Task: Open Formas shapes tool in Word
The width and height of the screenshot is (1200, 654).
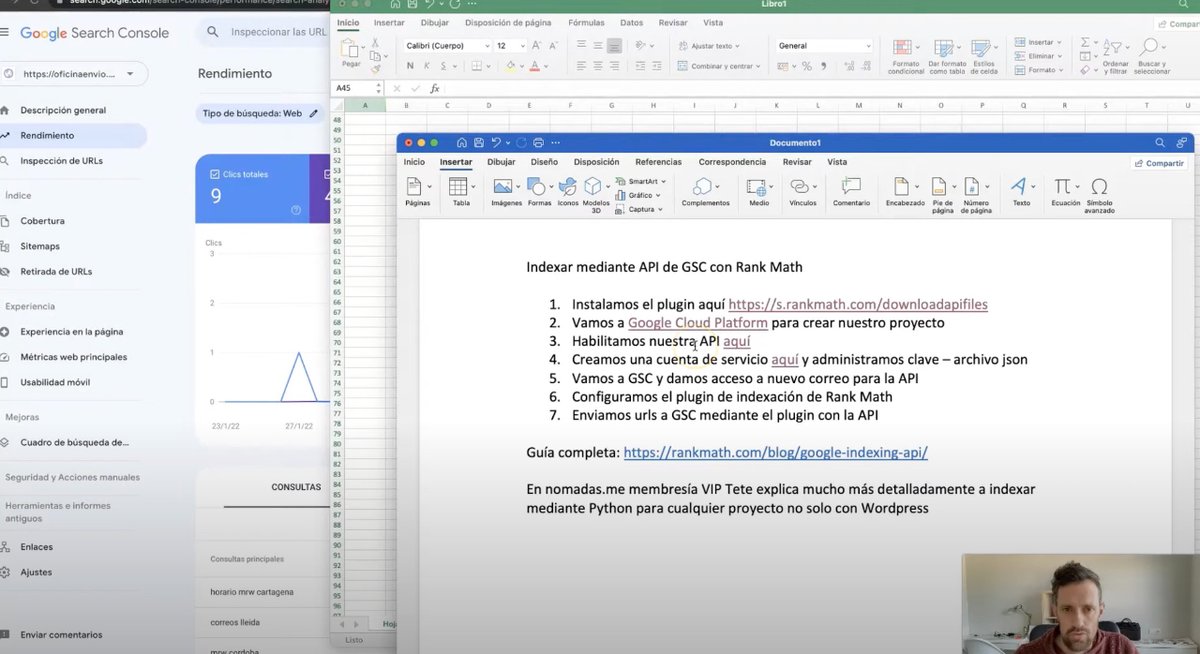Action: (x=537, y=187)
